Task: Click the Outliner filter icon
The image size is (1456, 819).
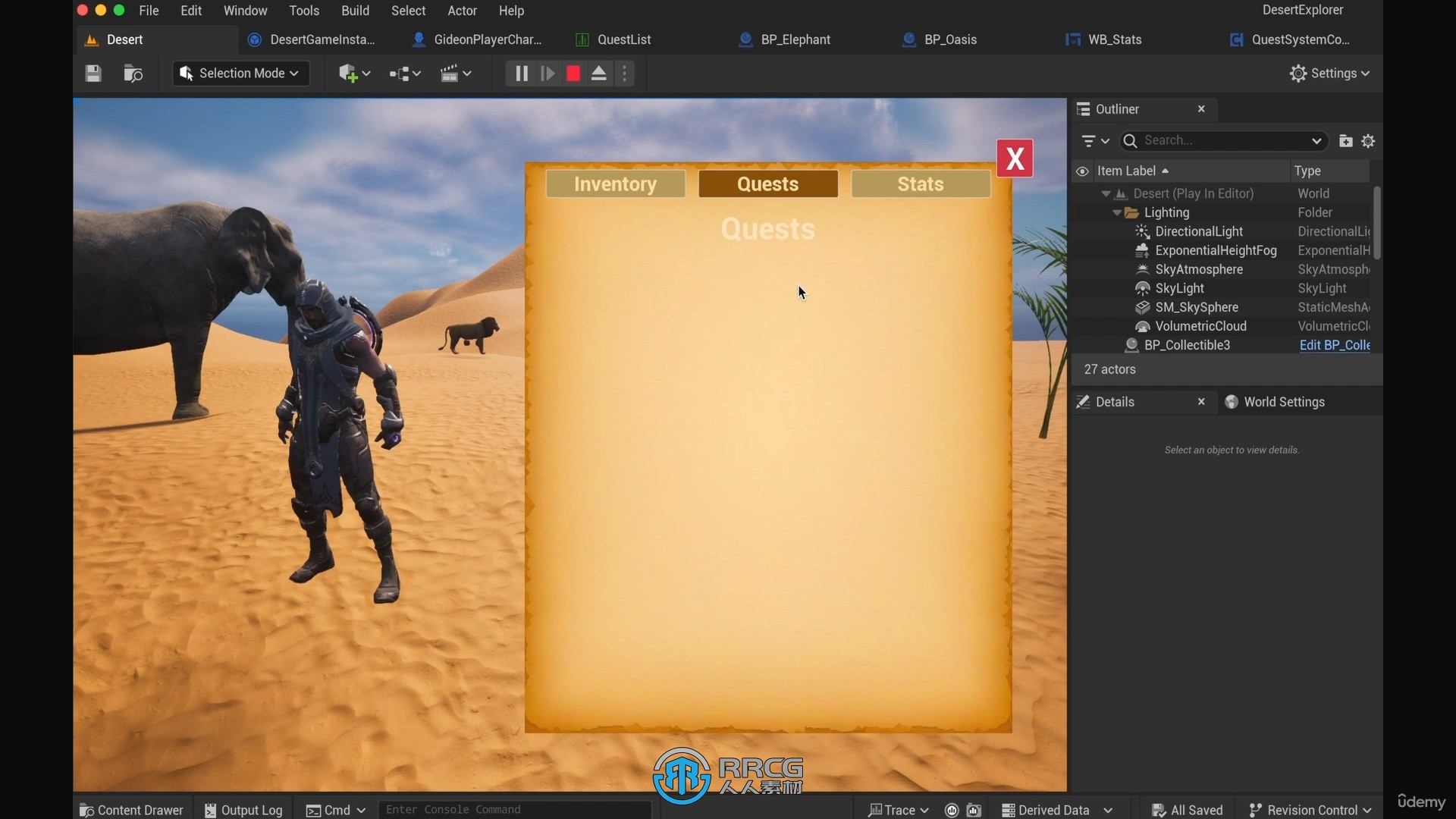Action: click(x=1088, y=140)
